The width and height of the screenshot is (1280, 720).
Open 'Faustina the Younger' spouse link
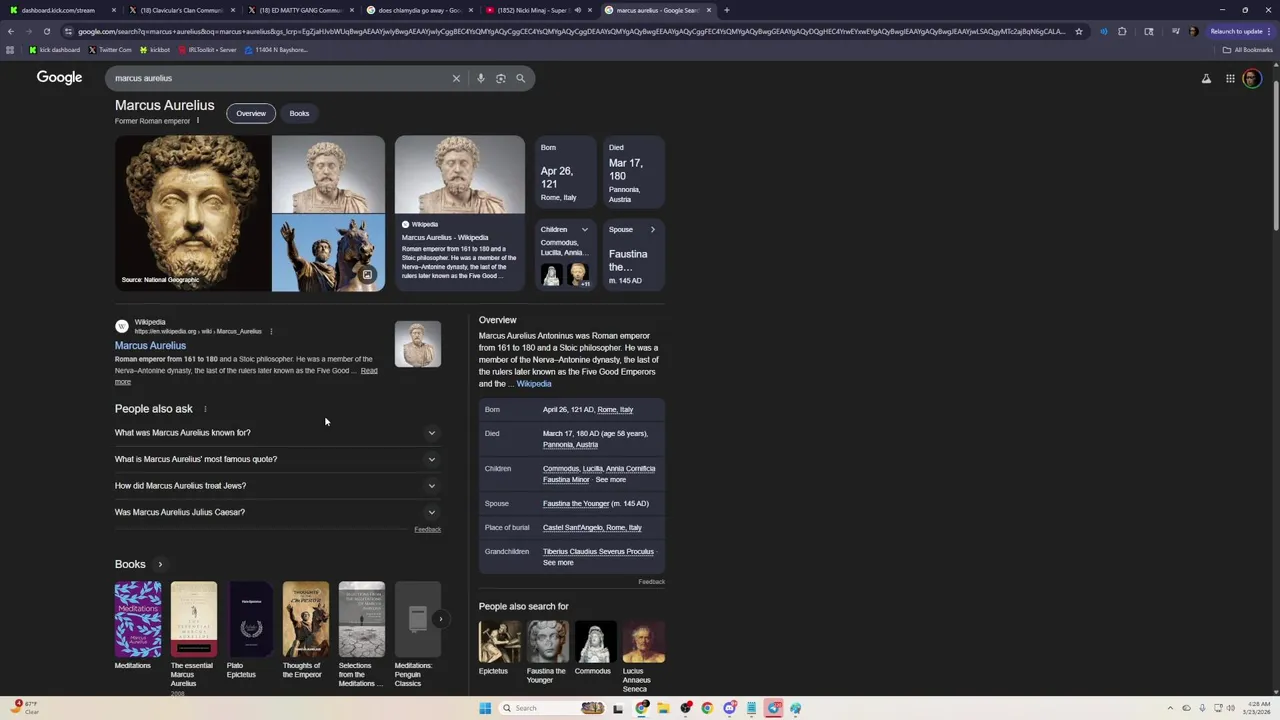[x=576, y=504]
